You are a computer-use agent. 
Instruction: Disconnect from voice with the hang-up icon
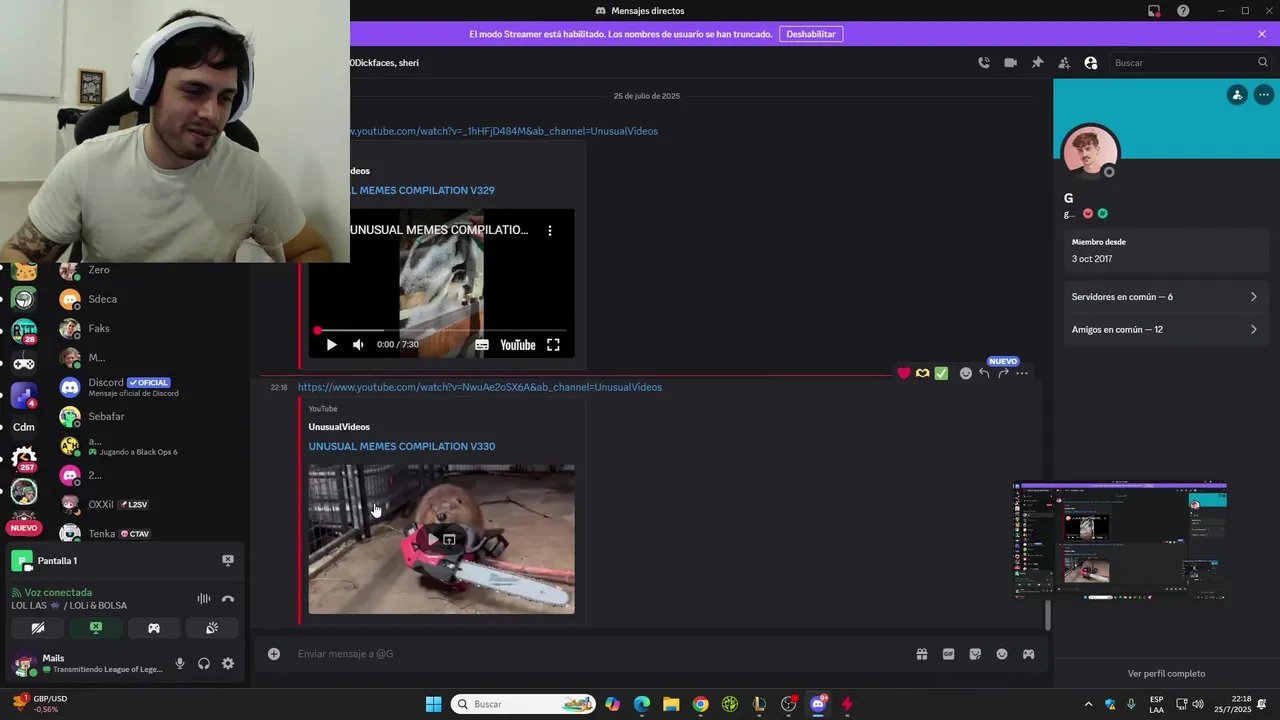click(x=228, y=599)
